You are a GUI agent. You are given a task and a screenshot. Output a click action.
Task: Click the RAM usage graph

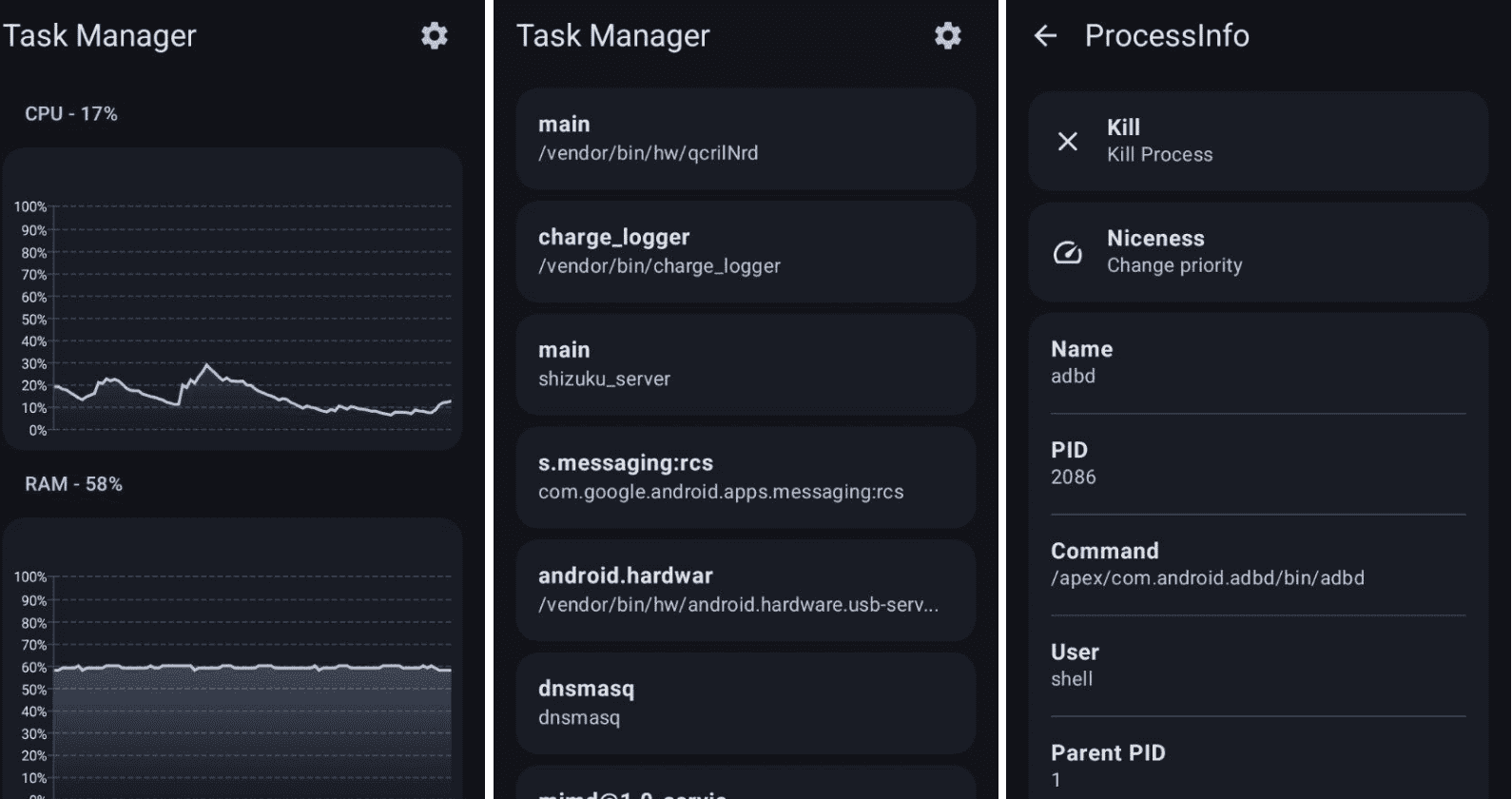pos(233,658)
